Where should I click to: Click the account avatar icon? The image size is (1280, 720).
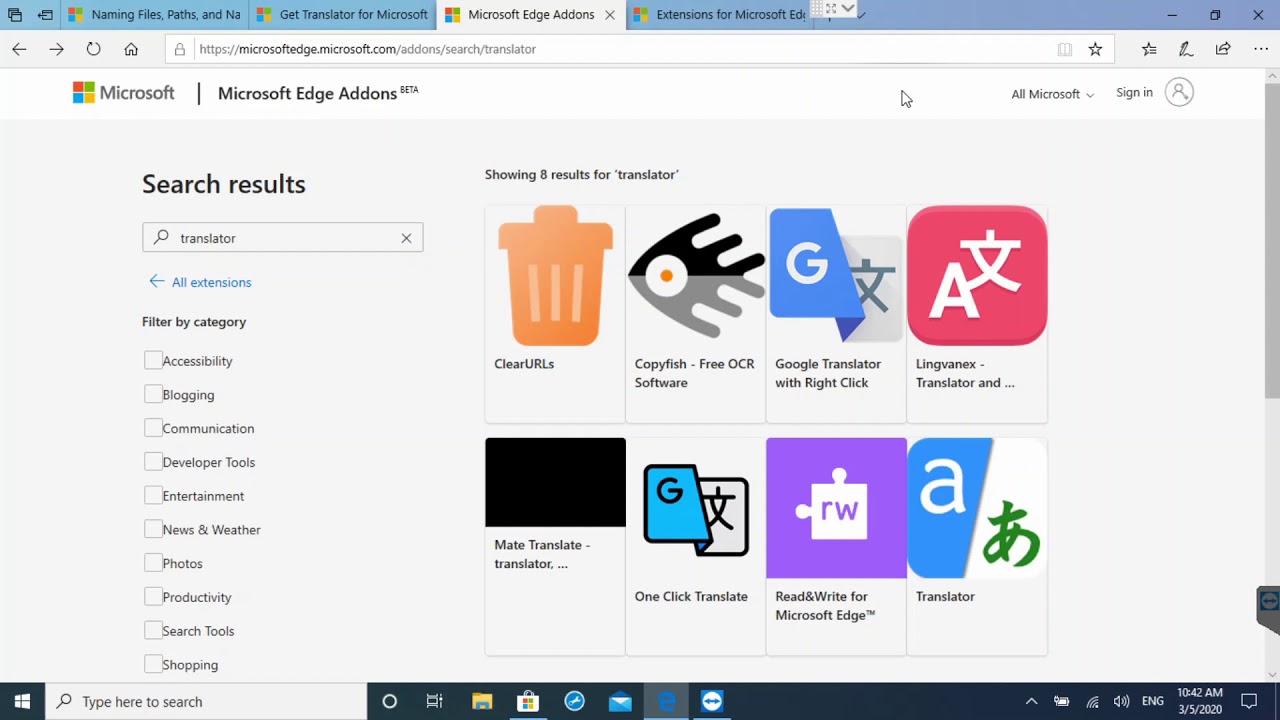coord(1179,92)
